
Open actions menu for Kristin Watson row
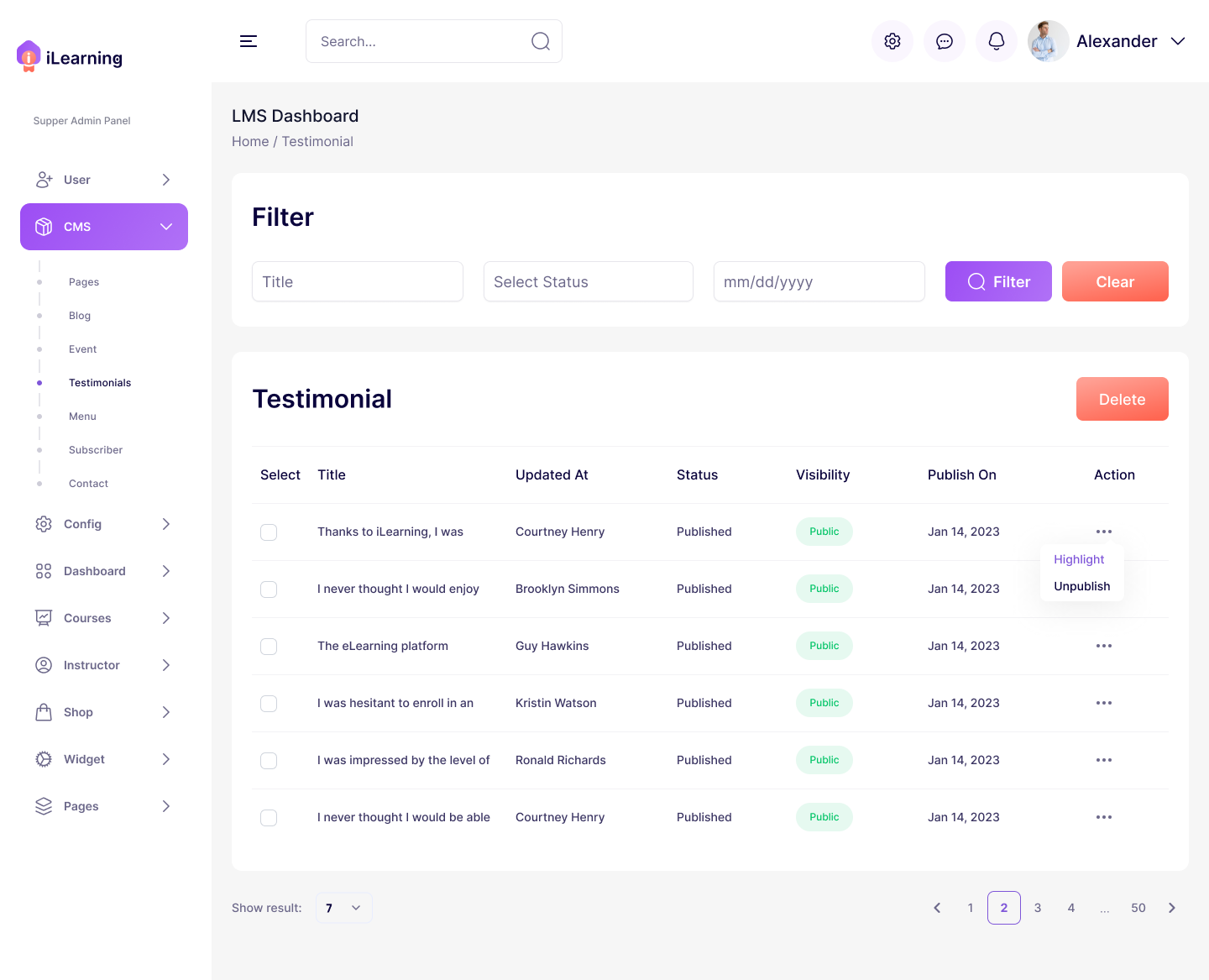(1104, 703)
